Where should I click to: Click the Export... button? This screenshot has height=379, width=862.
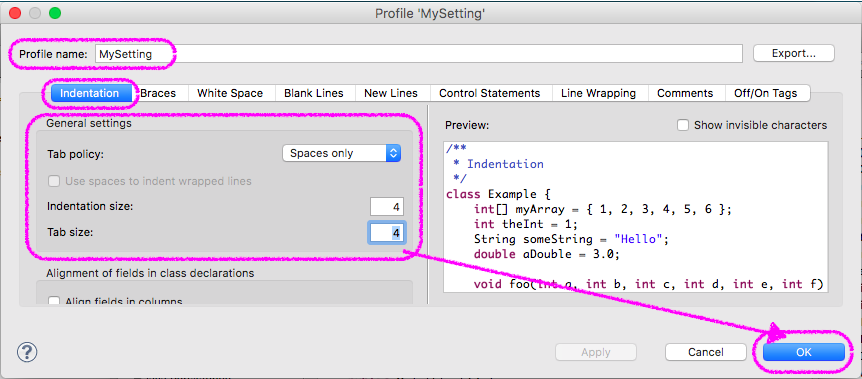click(x=794, y=53)
